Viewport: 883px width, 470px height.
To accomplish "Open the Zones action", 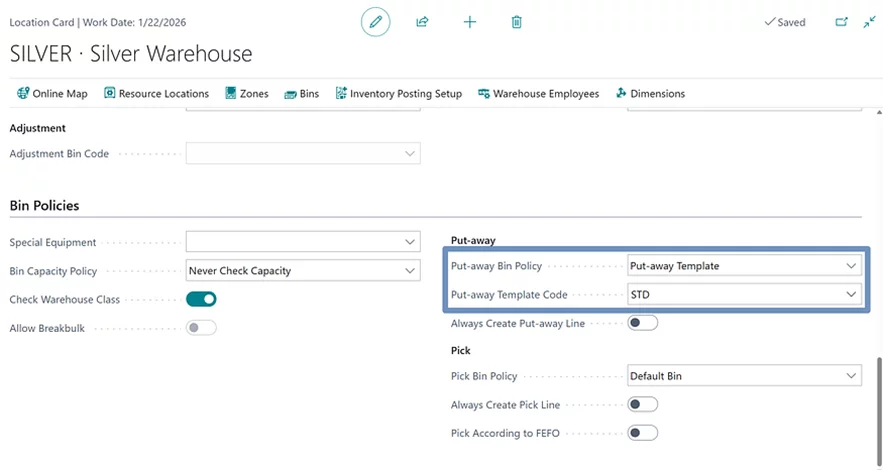I will point(247,93).
